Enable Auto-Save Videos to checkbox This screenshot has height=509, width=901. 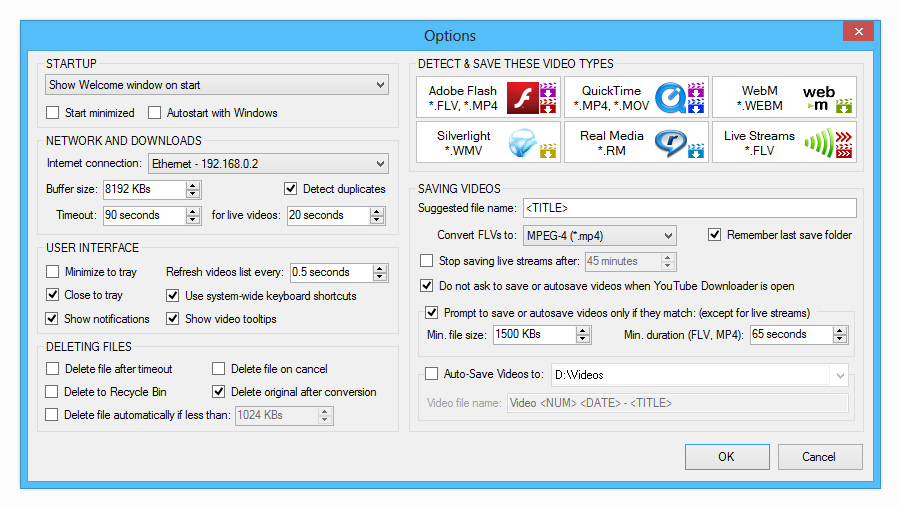[431, 374]
